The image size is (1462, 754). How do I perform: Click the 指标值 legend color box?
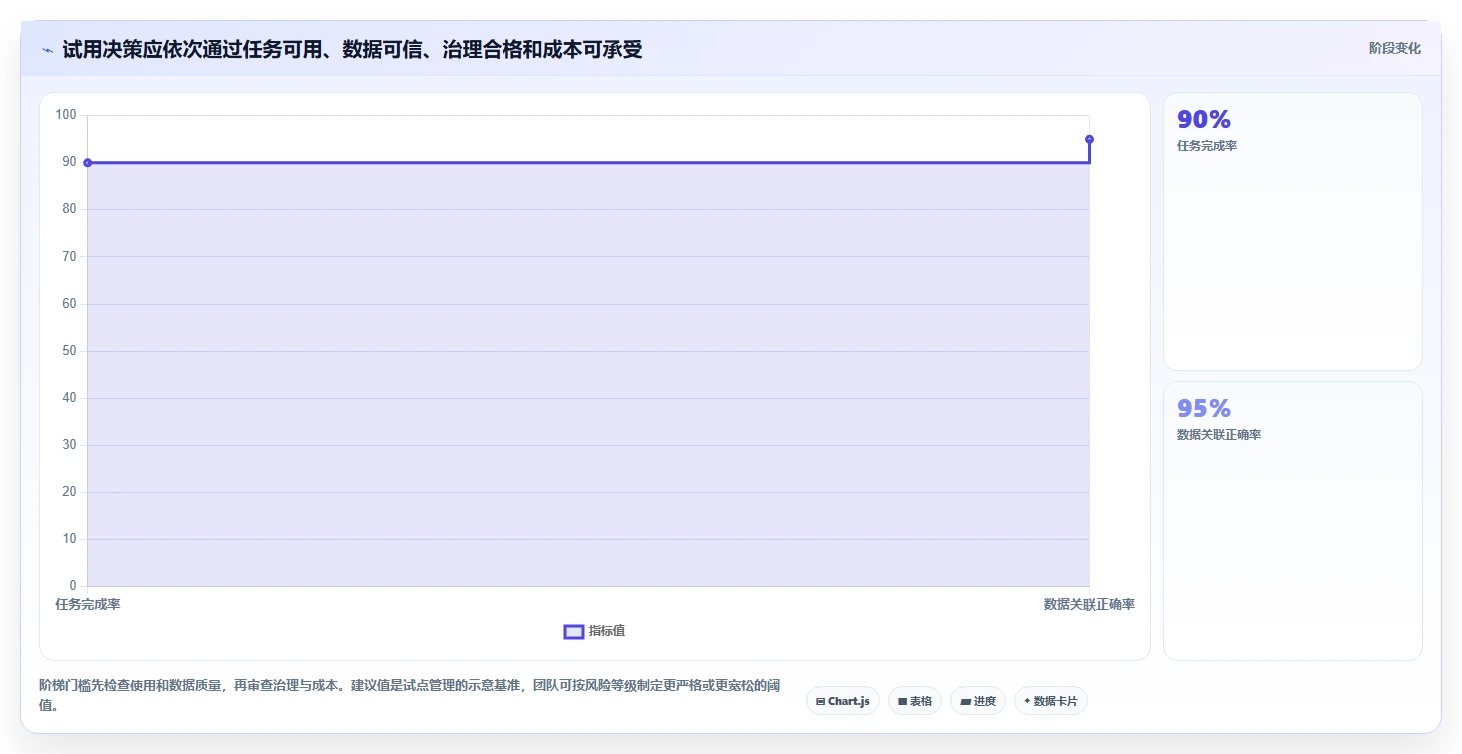(x=574, y=631)
